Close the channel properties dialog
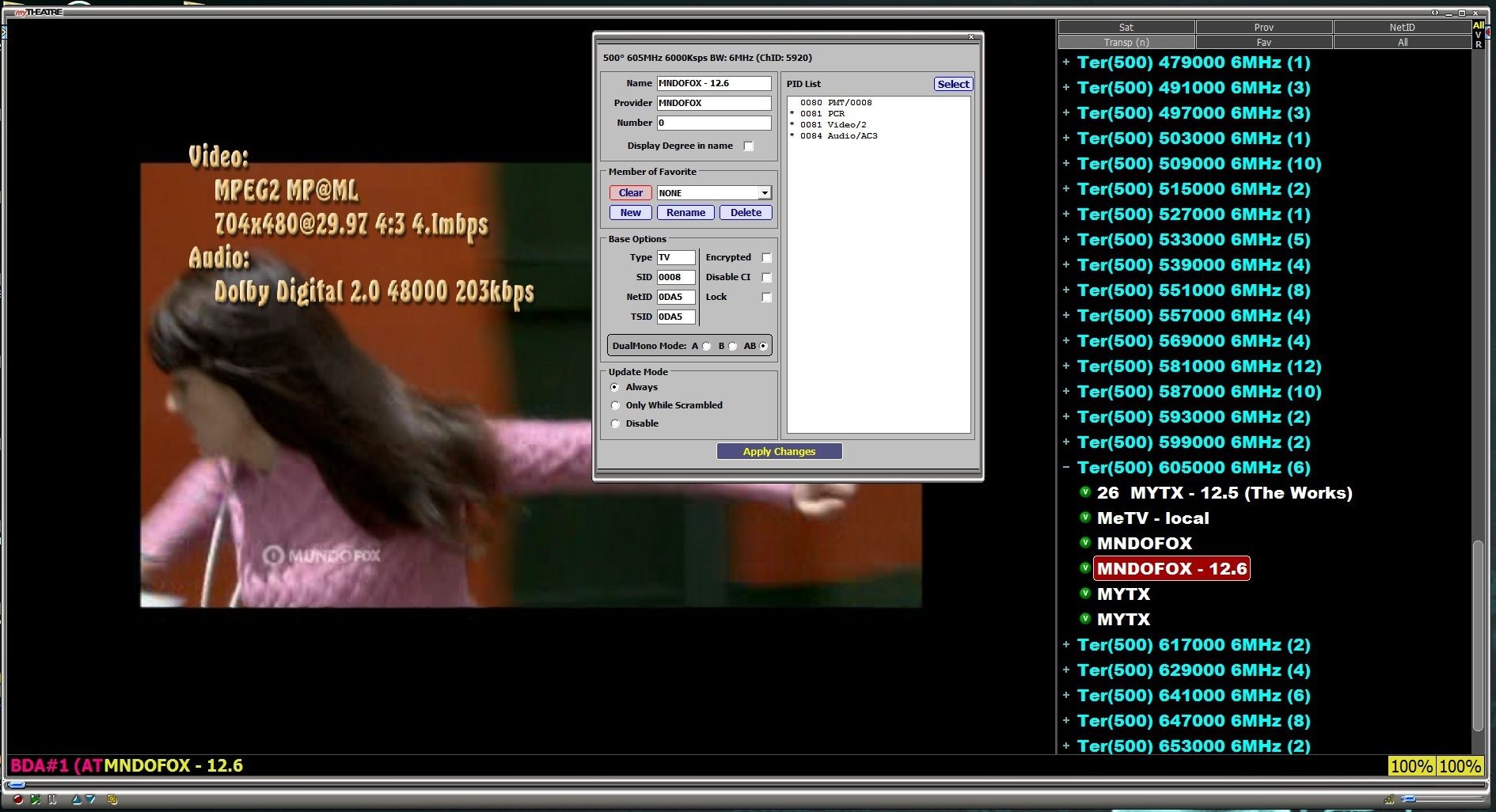Image resolution: width=1496 pixels, height=812 pixels. pyautogui.click(x=971, y=37)
